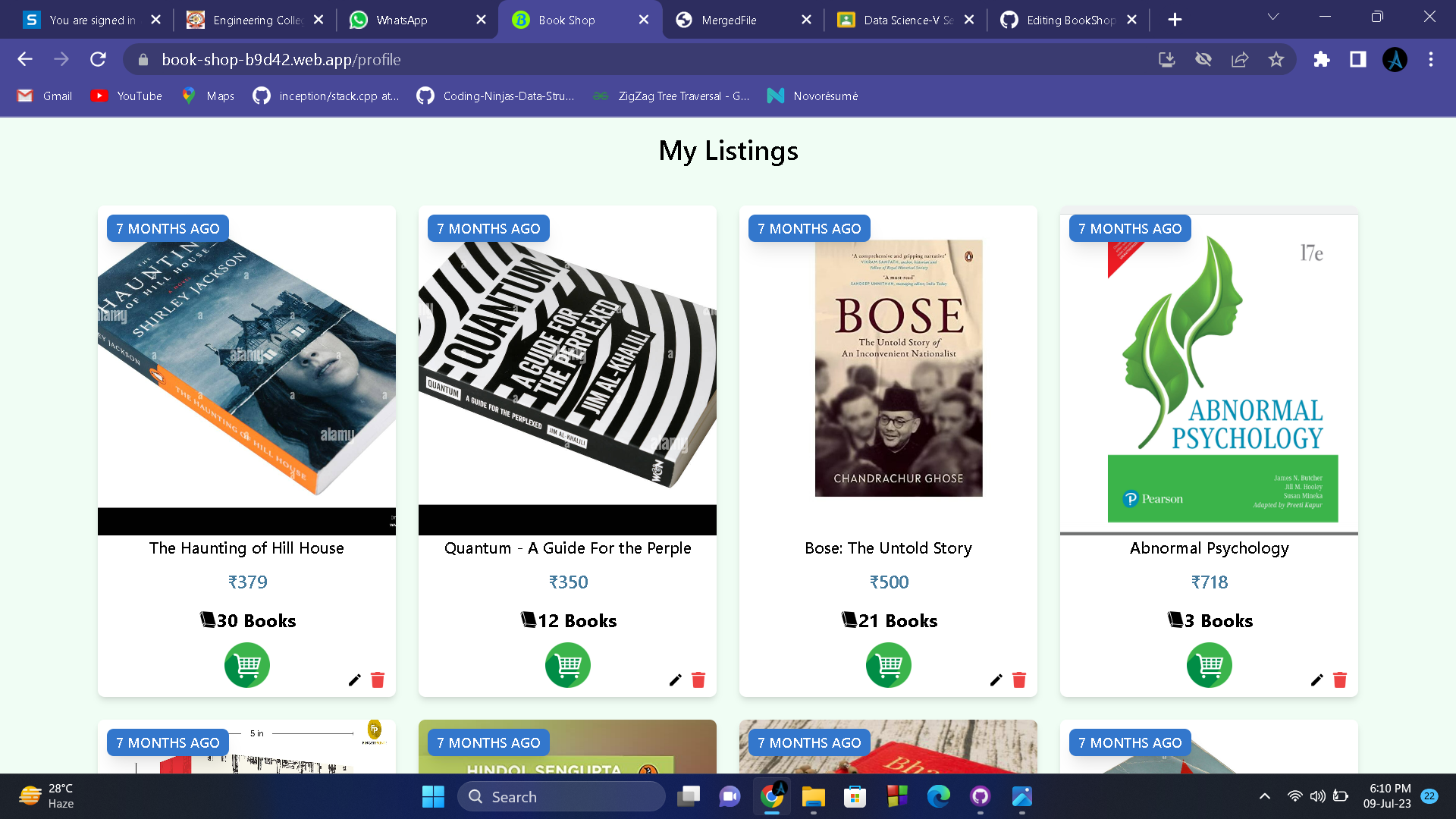1456x819 pixels.
Task: Open browser extensions puzzle icon
Action: click(1322, 59)
